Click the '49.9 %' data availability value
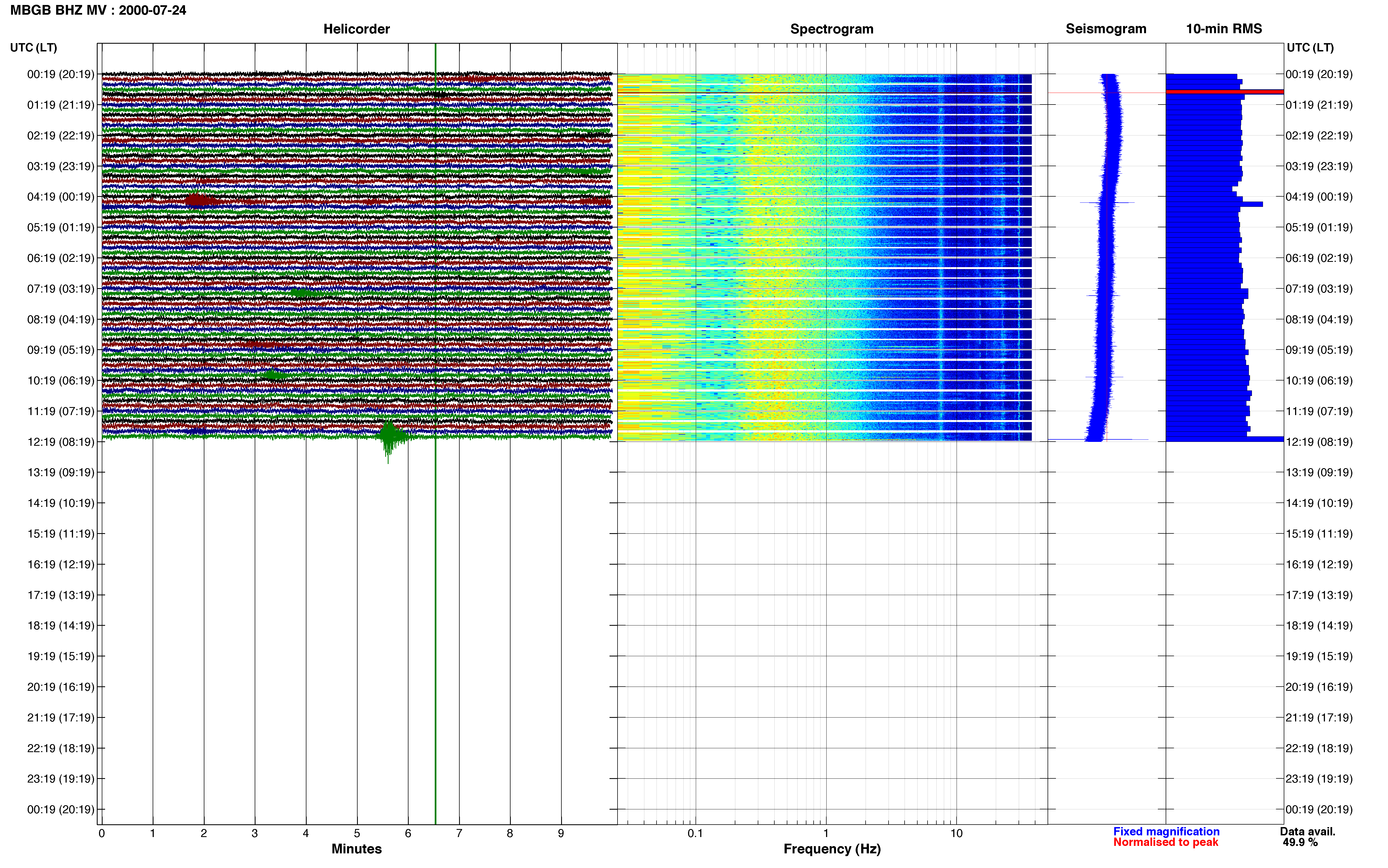Viewport: 1388px width, 868px height. point(1300,842)
